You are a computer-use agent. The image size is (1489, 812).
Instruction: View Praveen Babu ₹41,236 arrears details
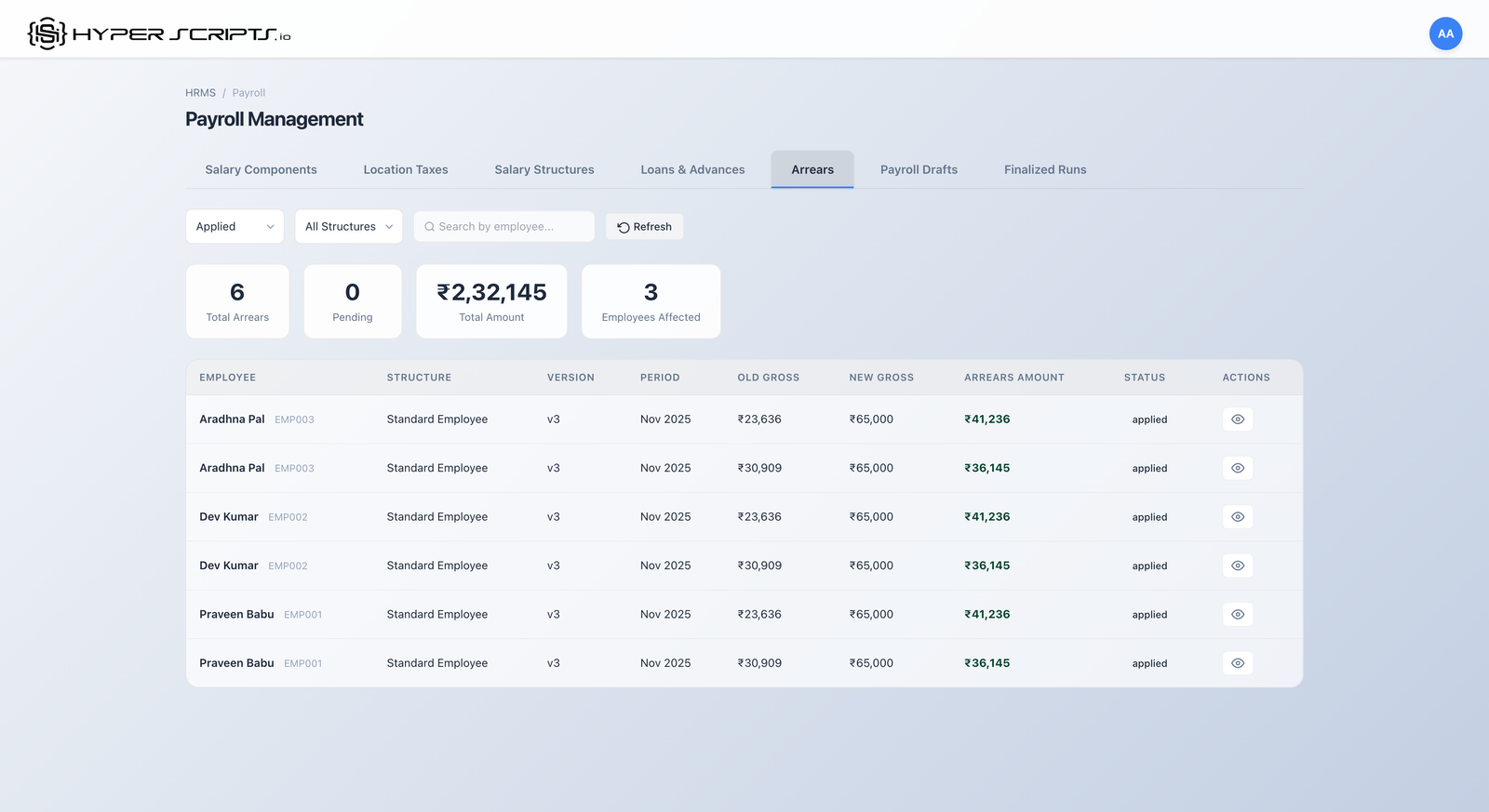(1237, 615)
